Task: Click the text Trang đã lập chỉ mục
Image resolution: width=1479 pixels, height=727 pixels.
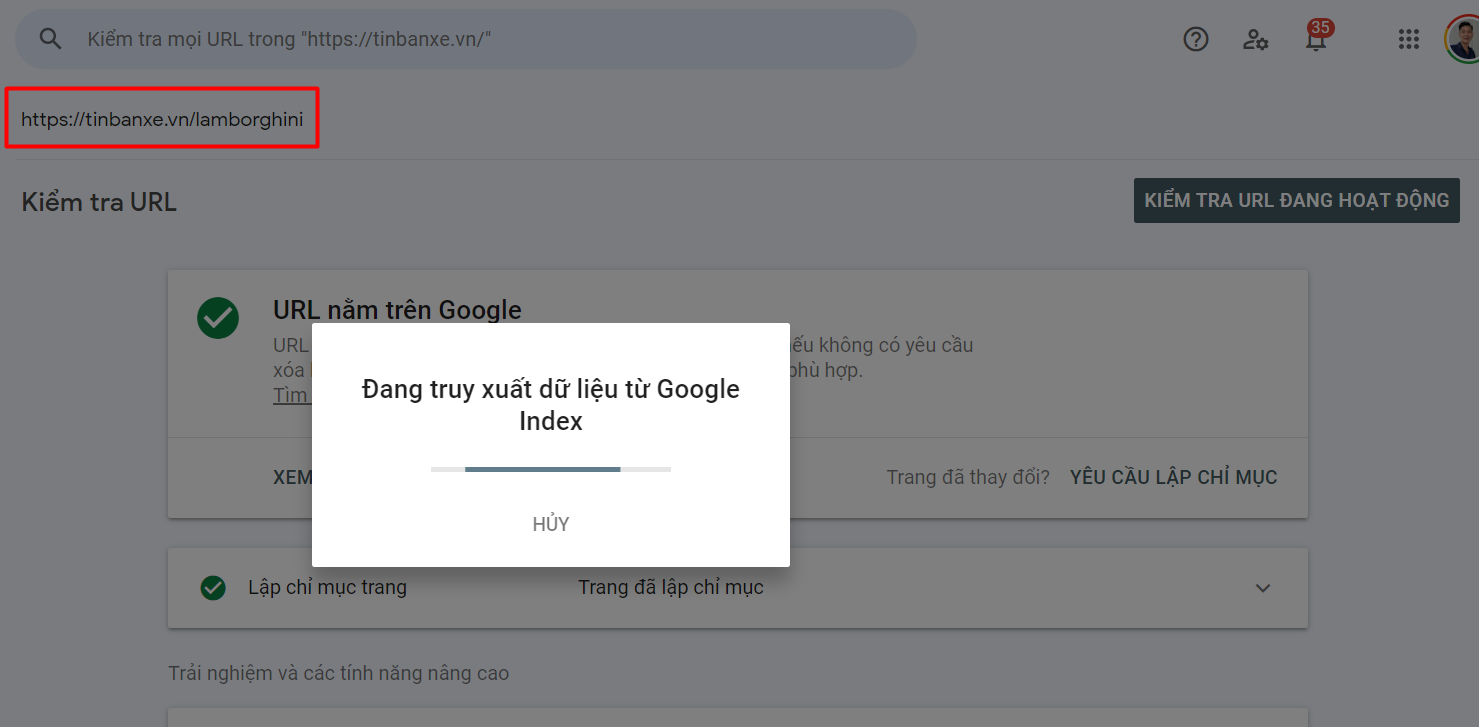Action: click(x=671, y=588)
